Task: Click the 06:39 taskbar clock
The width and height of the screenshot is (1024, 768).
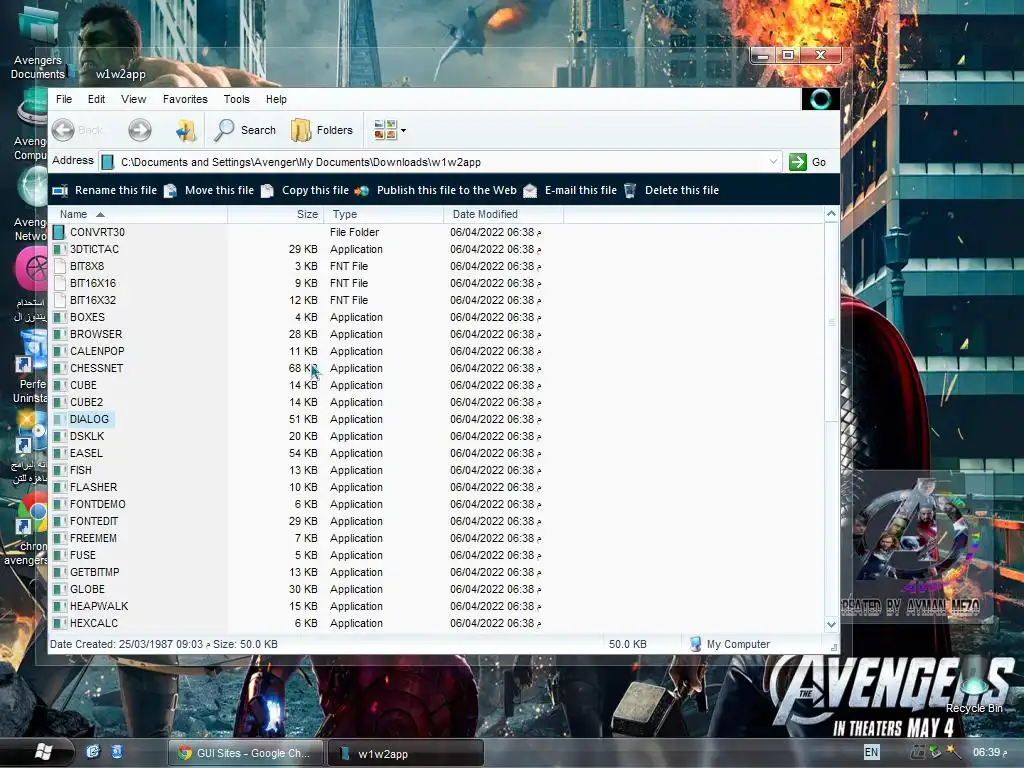Action: 990,752
